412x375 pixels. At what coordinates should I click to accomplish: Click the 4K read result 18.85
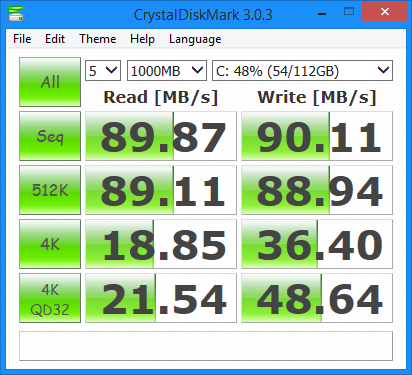tap(161, 244)
